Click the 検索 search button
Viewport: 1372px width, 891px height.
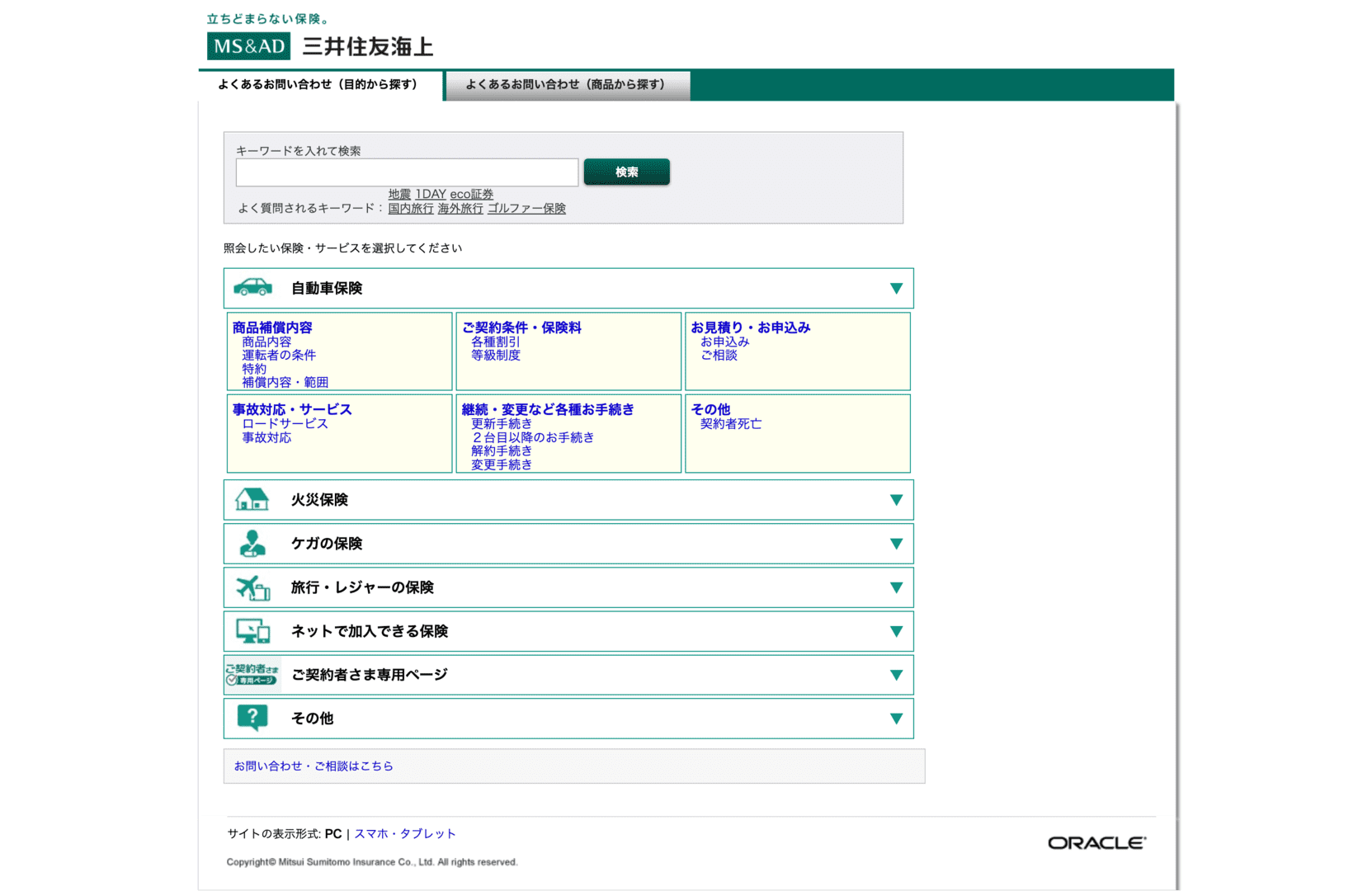click(x=626, y=172)
